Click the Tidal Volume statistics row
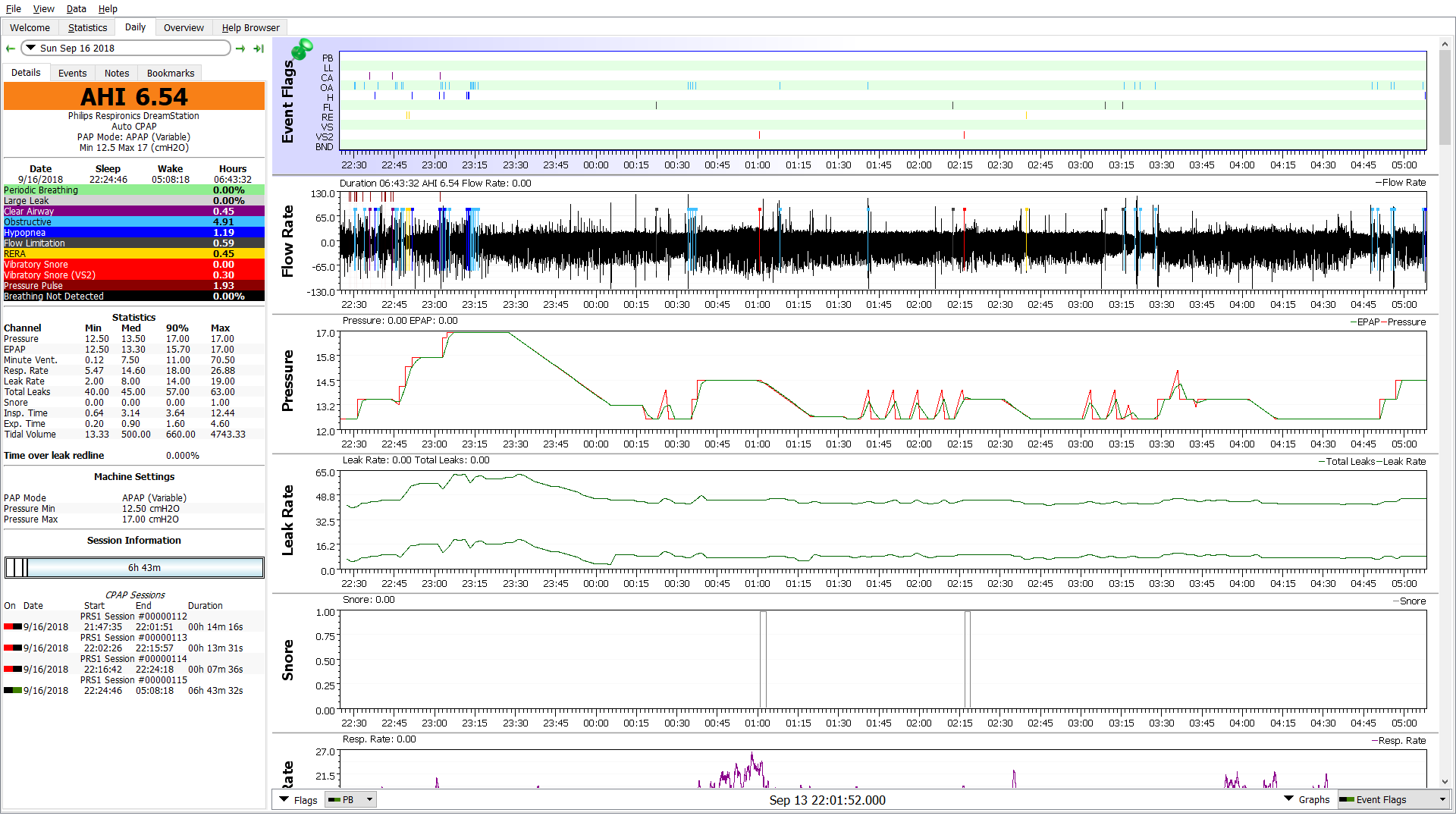Viewport: 1456px width, 819px height. (134, 435)
